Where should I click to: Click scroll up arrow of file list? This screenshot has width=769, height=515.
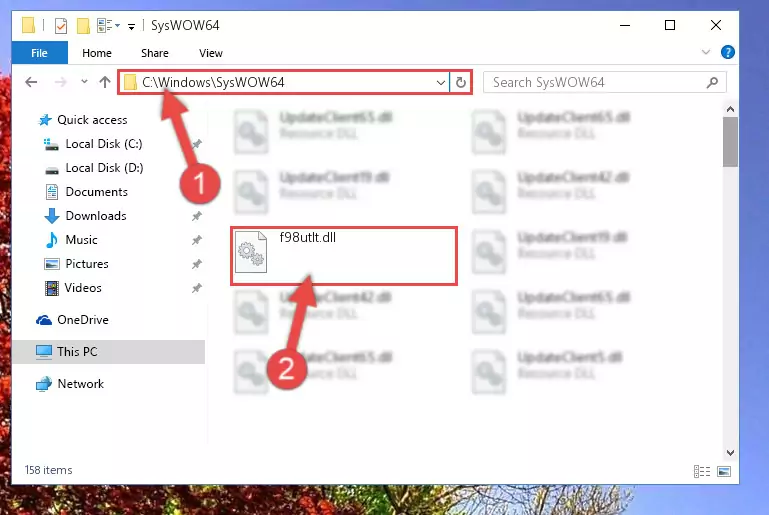[730, 109]
